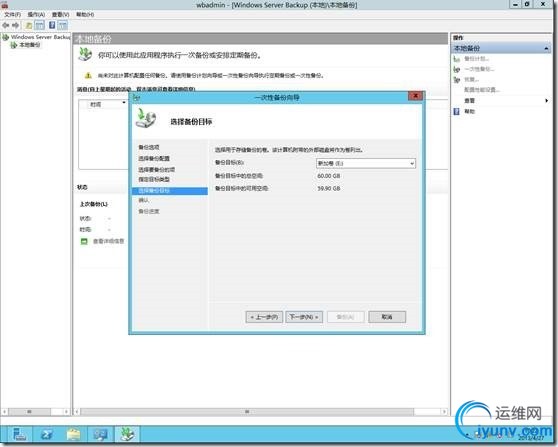Click 配置性能设置... in the Actions pane
This screenshot has height=447, width=558.
(482, 90)
